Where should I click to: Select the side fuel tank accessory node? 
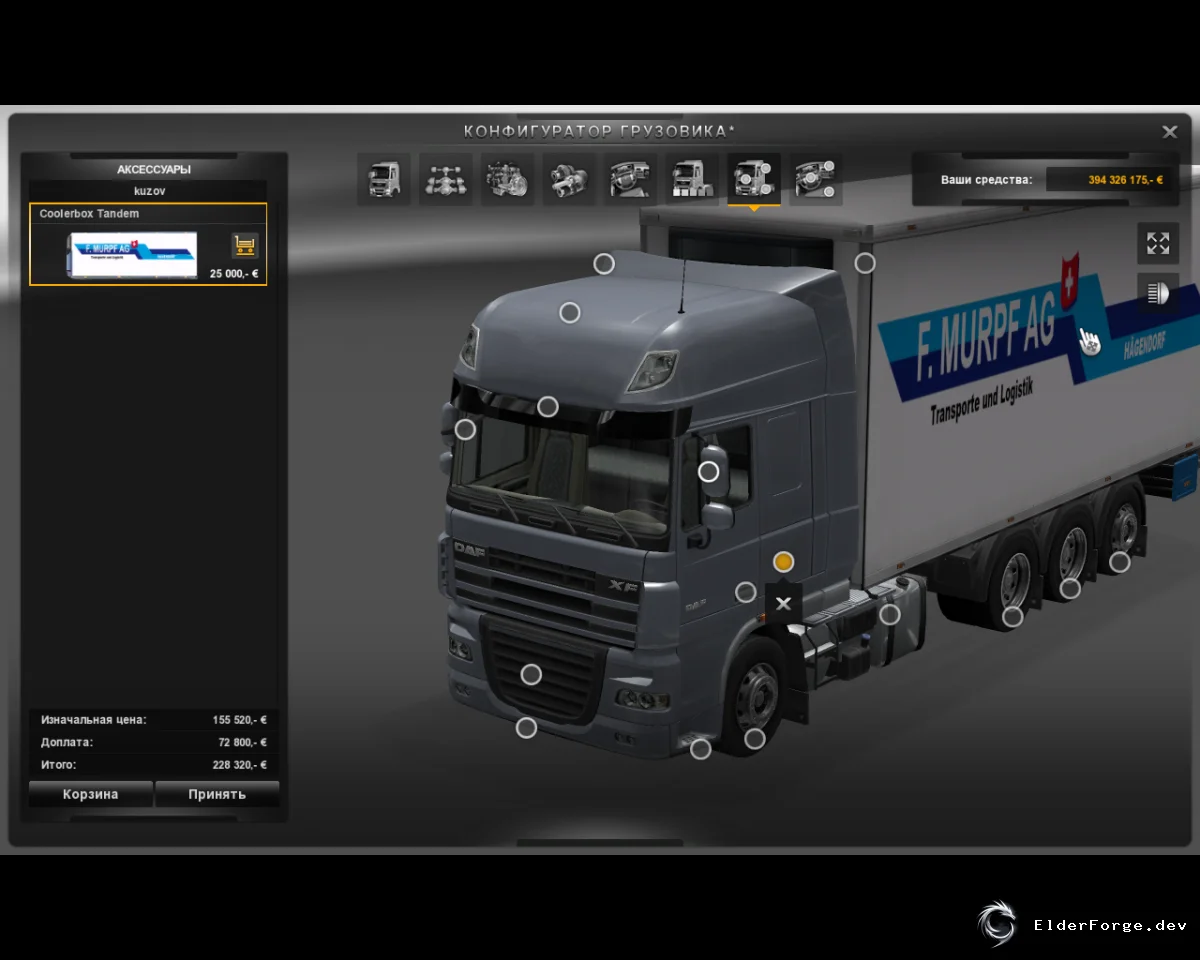tap(890, 615)
